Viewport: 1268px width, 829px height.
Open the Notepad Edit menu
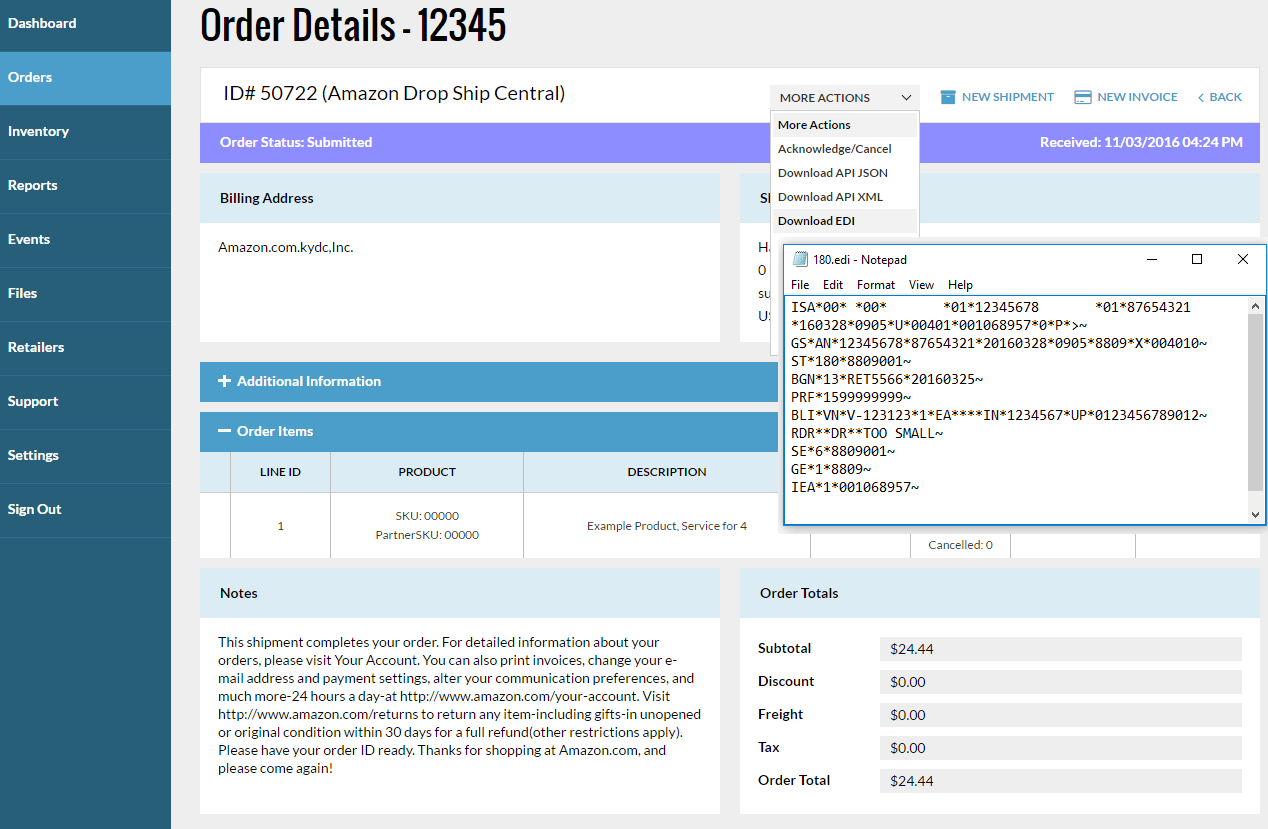click(x=833, y=285)
